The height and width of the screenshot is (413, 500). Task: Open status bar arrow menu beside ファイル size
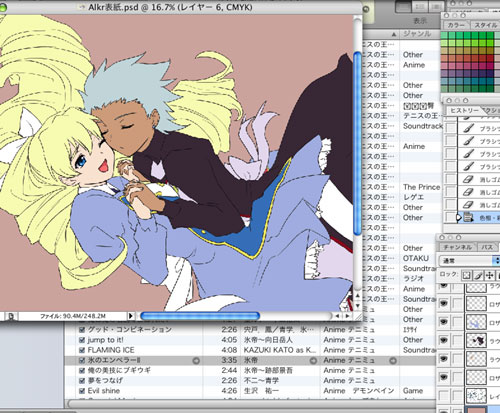pos(131,316)
